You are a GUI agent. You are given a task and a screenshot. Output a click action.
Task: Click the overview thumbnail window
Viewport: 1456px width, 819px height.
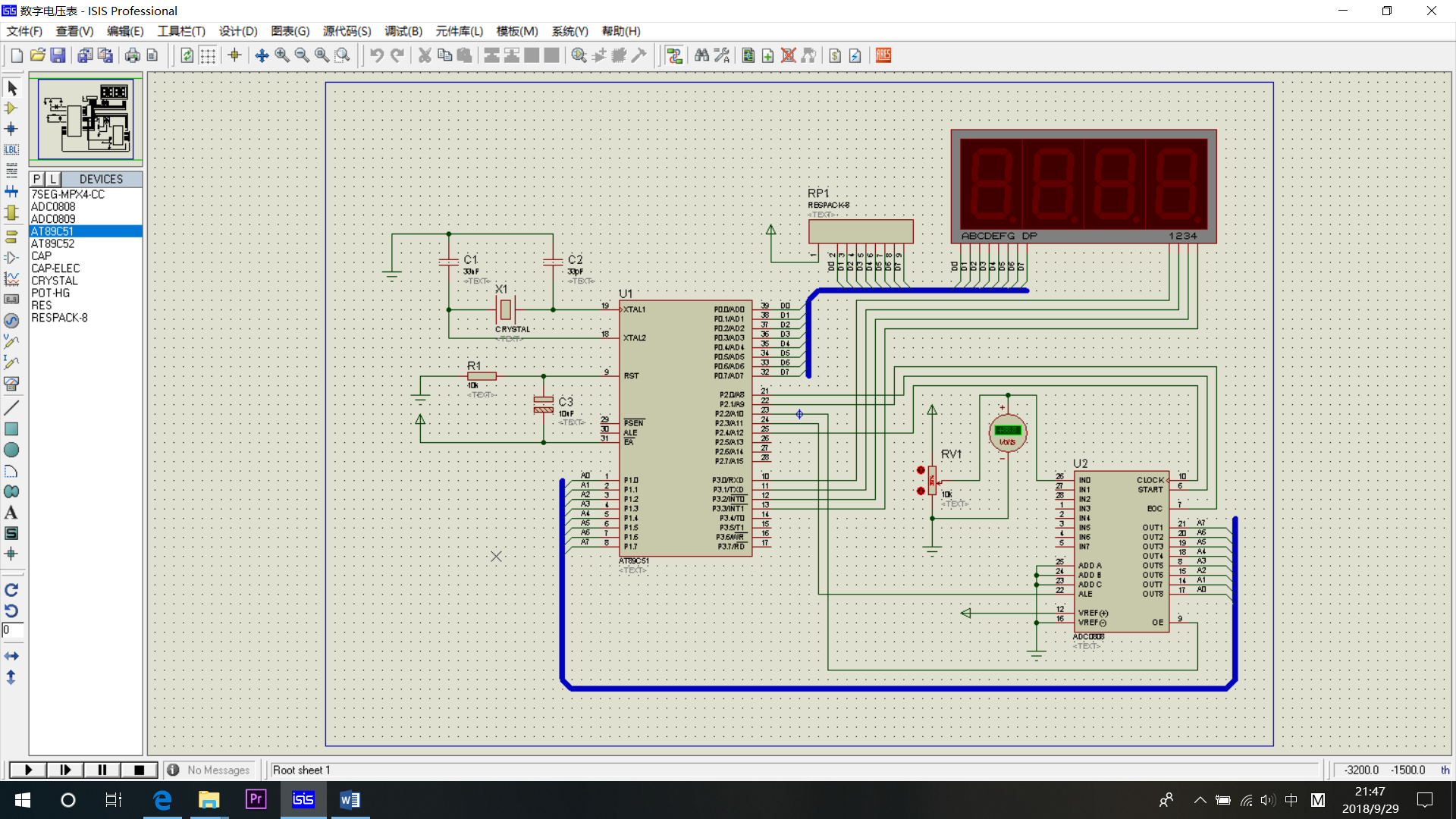coord(86,119)
